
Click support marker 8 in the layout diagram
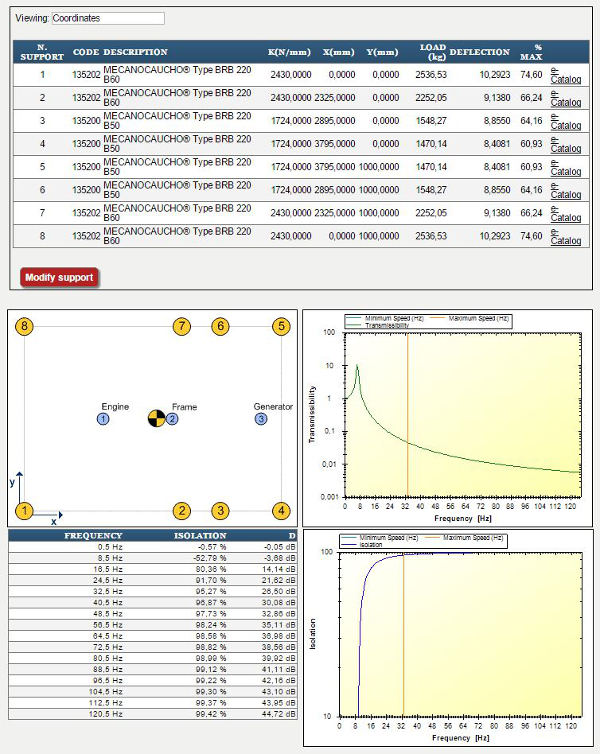point(24,327)
